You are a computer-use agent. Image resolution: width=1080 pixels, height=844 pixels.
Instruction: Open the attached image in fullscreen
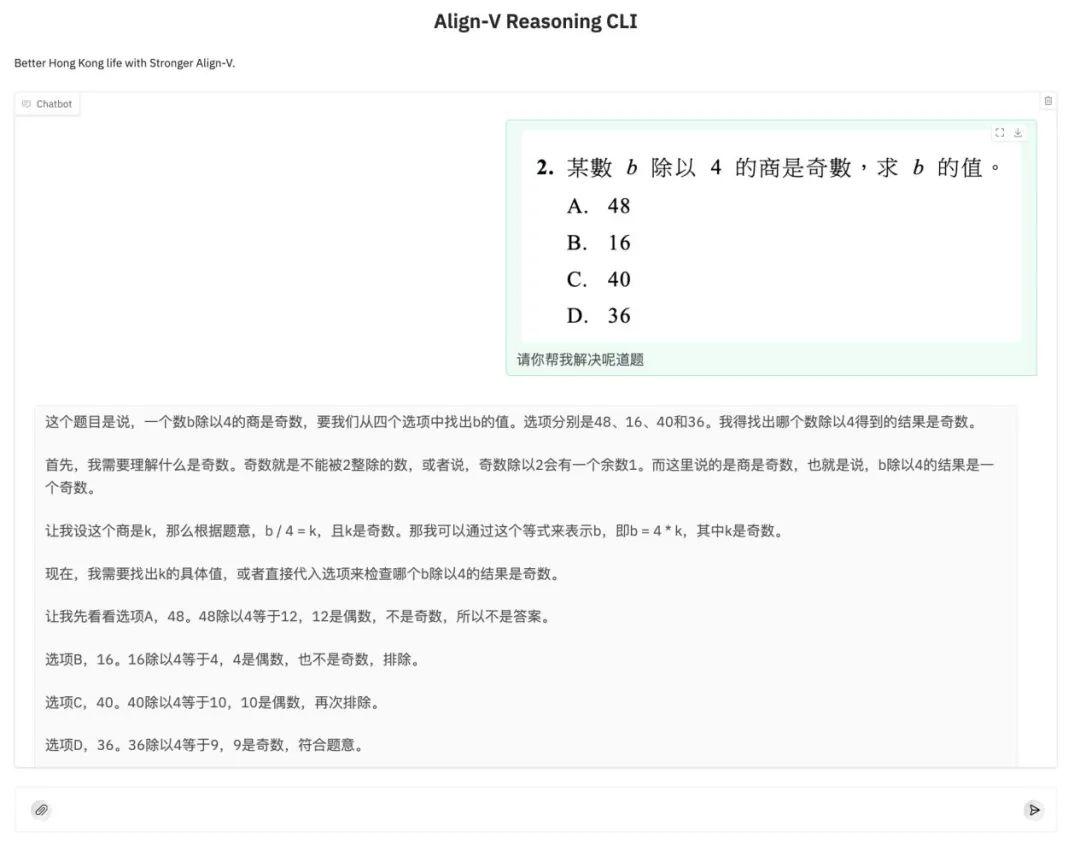999,133
